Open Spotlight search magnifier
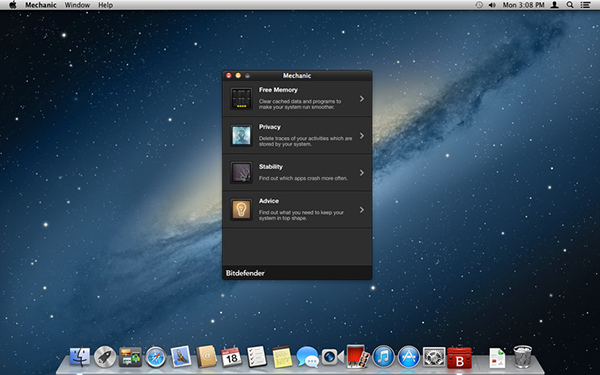600x375 pixels. click(570, 5)
